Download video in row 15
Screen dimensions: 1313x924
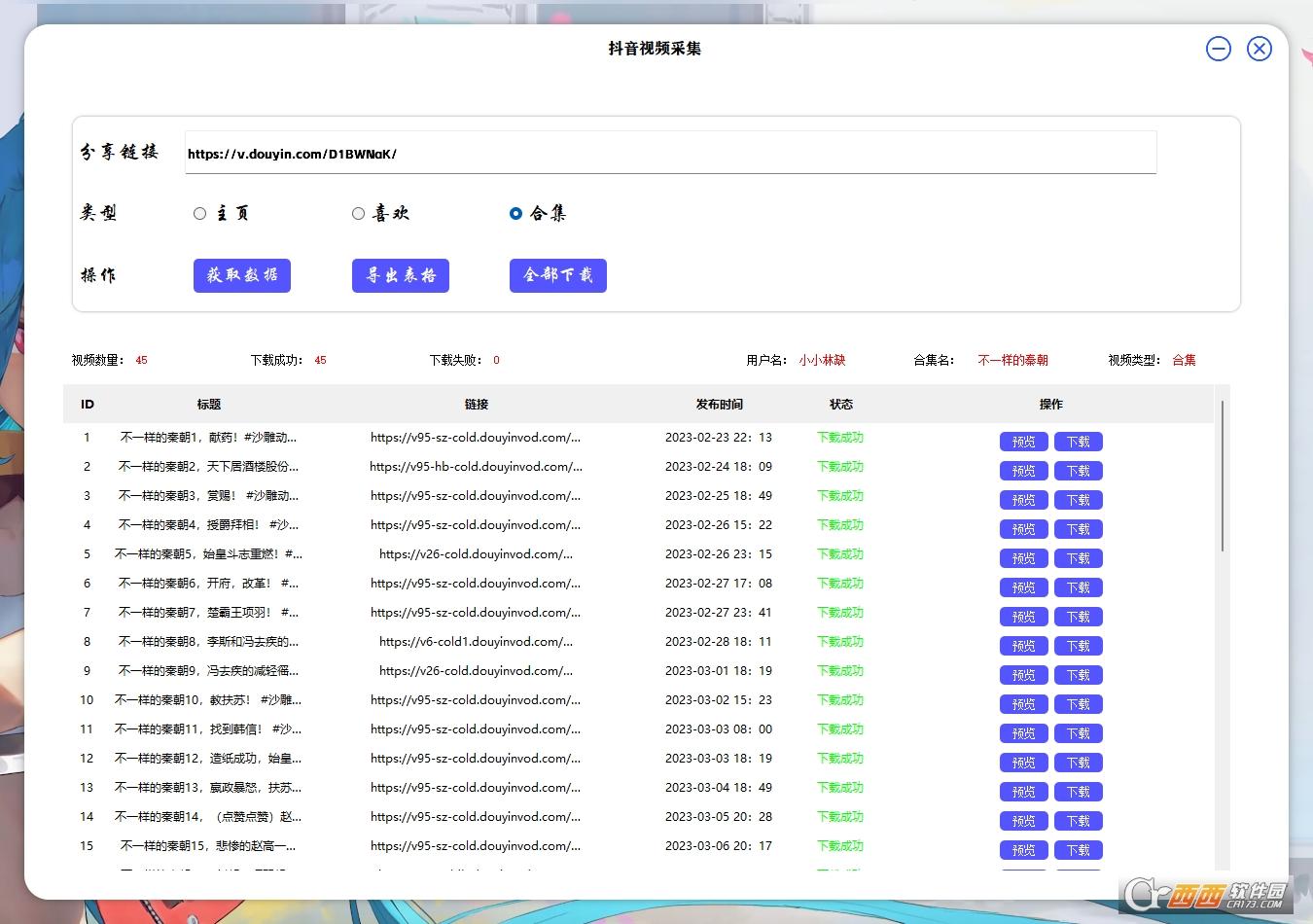[1079, 850]
